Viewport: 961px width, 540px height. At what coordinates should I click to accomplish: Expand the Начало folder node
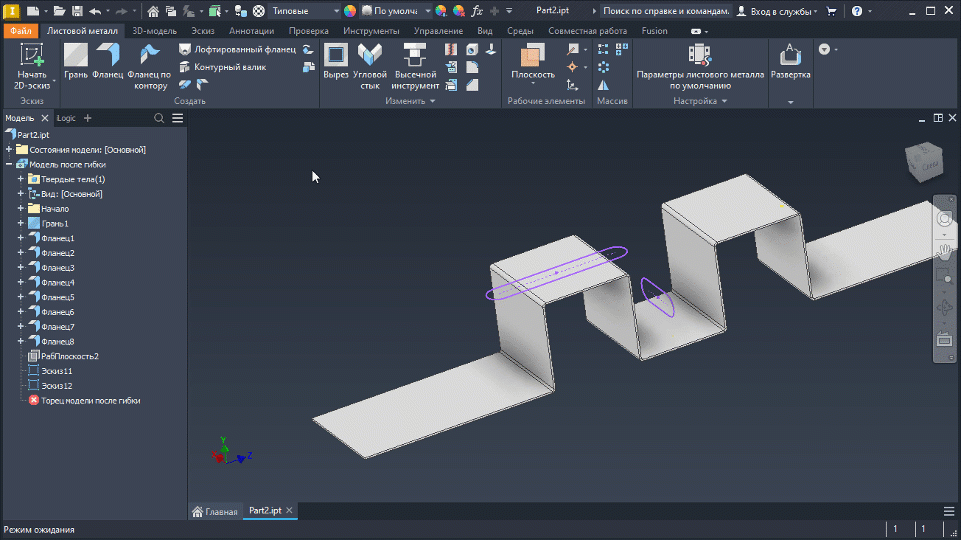pos(21,208)
